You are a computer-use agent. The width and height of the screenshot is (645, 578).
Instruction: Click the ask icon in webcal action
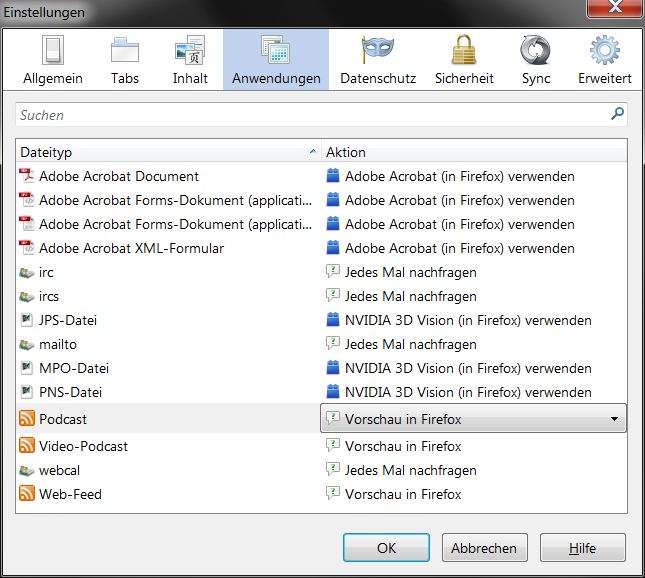click(333, 469)
